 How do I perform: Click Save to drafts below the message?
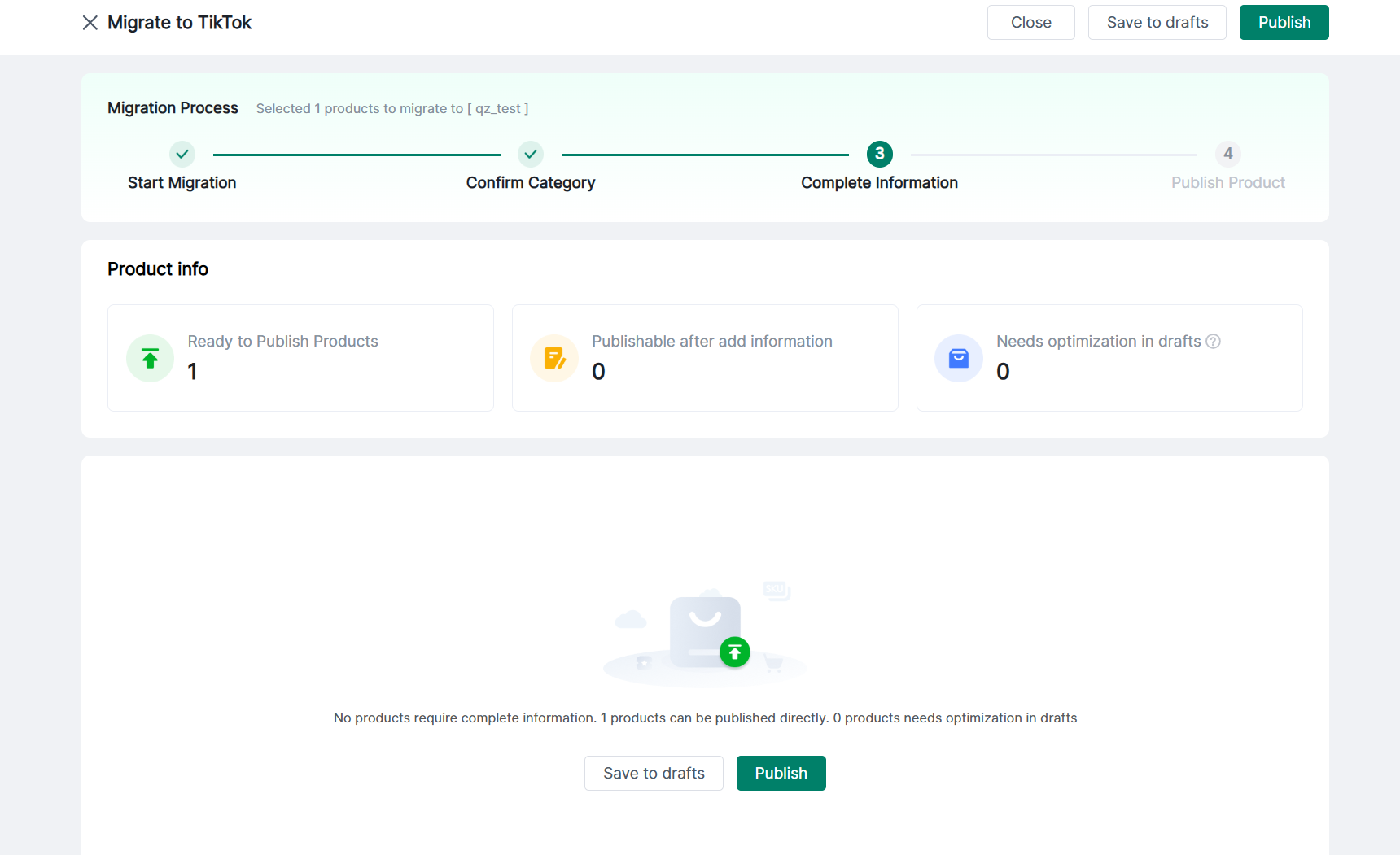[x=654, y=773]
